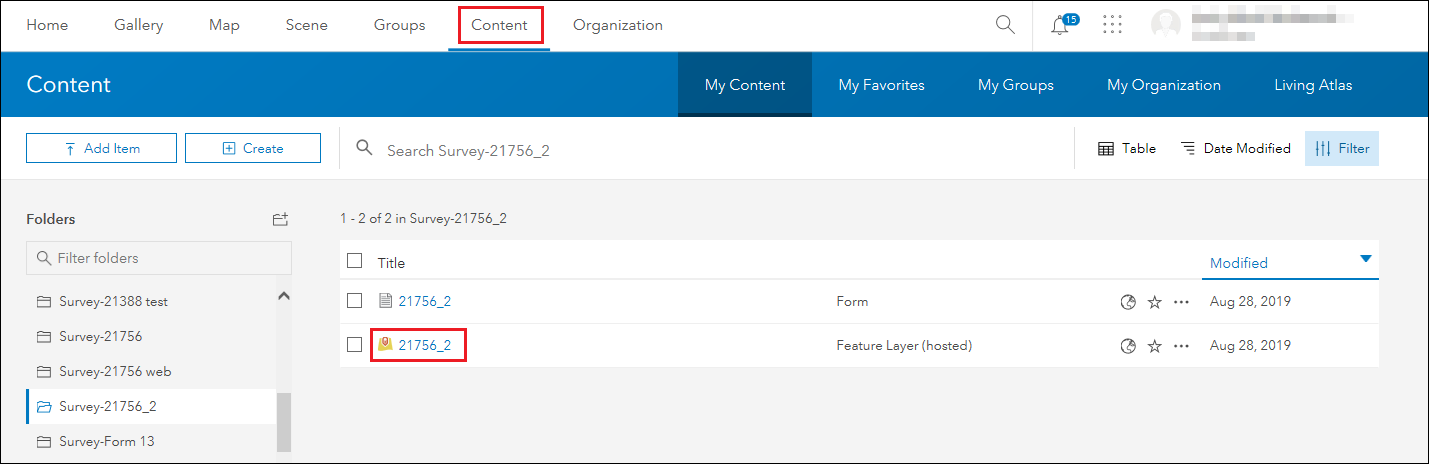Click sharing icon for Form item

(x=1128, y=301)
